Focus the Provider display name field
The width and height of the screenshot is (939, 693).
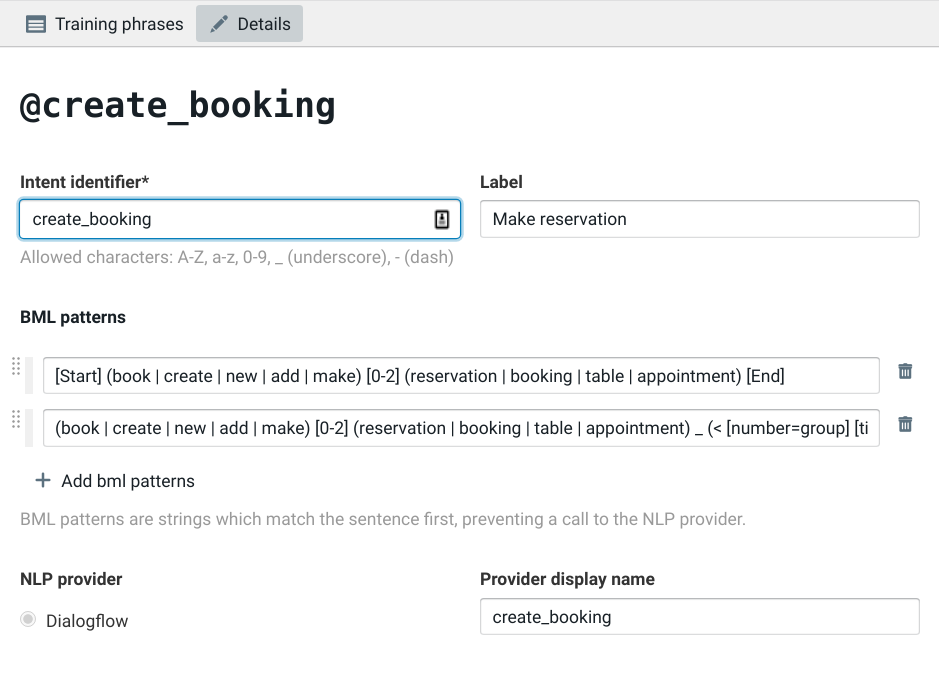coord(698,617)
